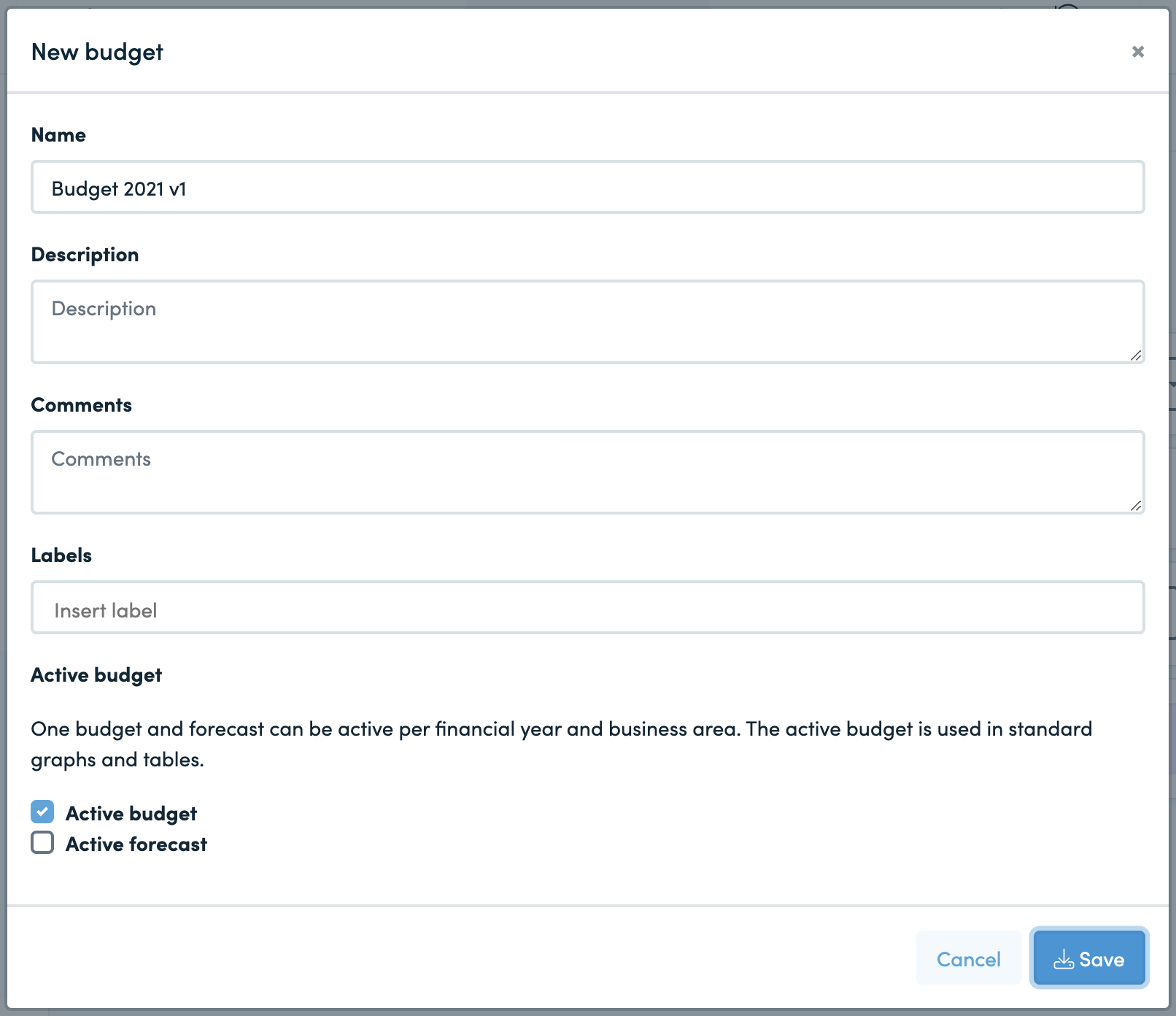The width and height of the screenshot is (1176, 1016).
Task: Click the Labels heading above the input
Action: (61, 555)
